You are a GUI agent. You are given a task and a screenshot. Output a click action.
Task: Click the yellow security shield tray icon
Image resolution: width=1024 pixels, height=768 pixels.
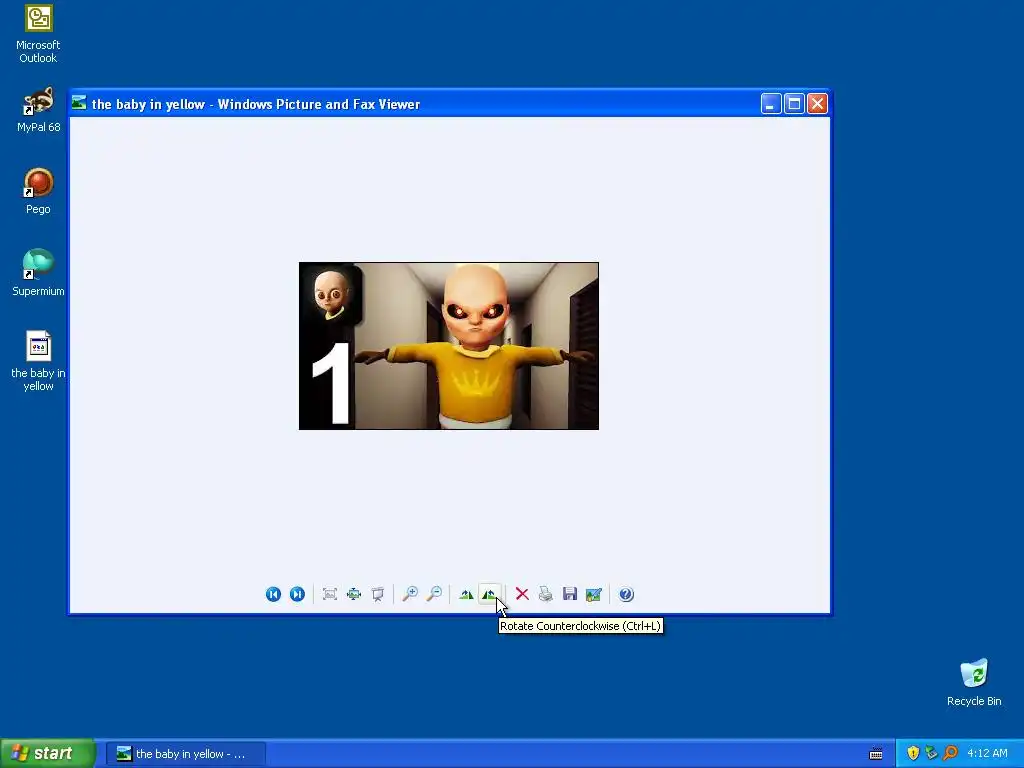click(x=913, y=753)
